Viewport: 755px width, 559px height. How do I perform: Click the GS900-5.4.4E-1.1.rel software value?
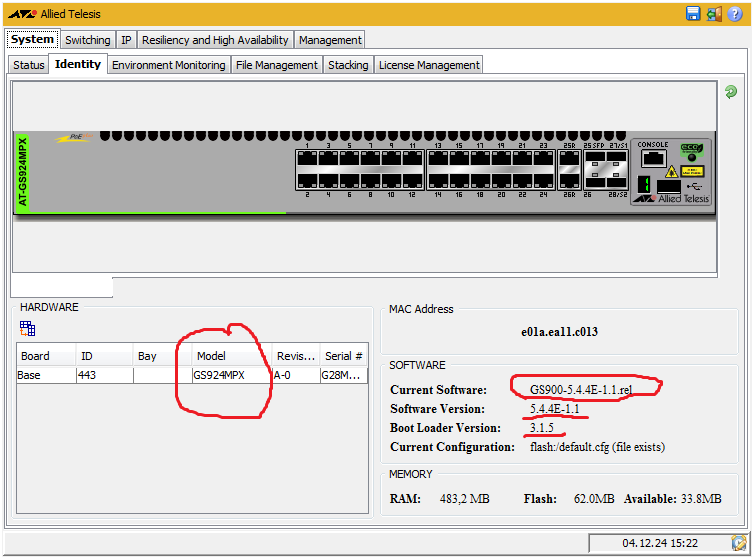point(581,390)
